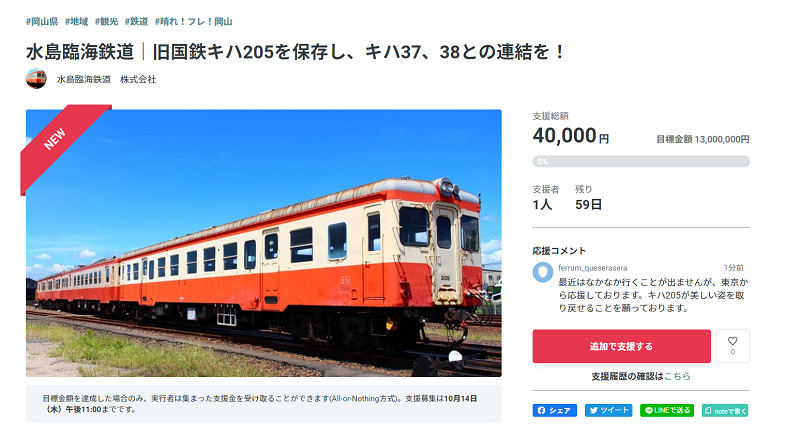Open the キハ205 train main image
Image resolution: width=800 pixels, height=439 pixels.
pyautogui.click(x=264, y=243)
